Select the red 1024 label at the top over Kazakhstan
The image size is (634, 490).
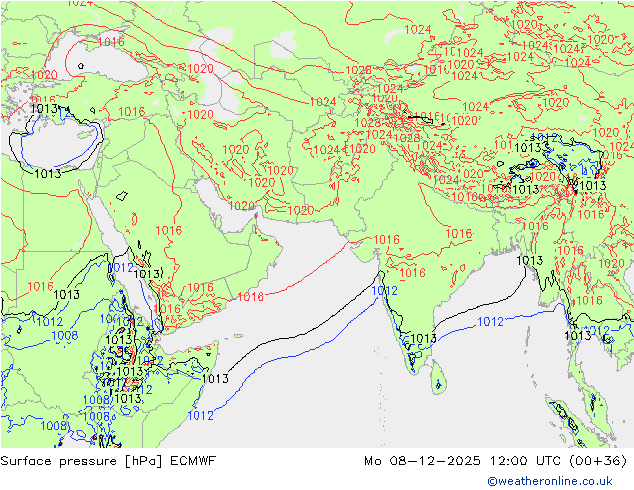418,30
